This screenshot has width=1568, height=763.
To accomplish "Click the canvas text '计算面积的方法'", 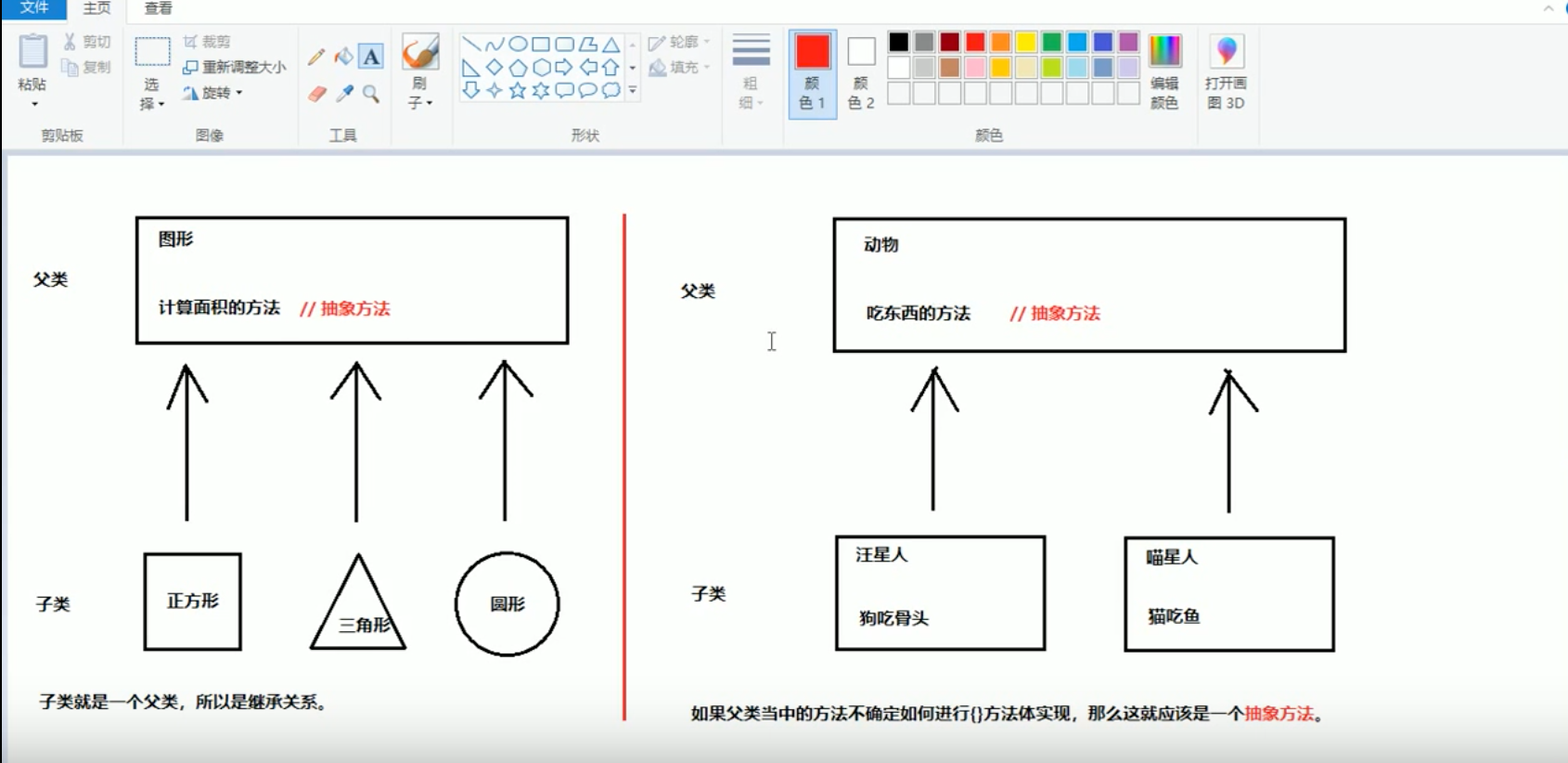I will (x=219, y=307).
